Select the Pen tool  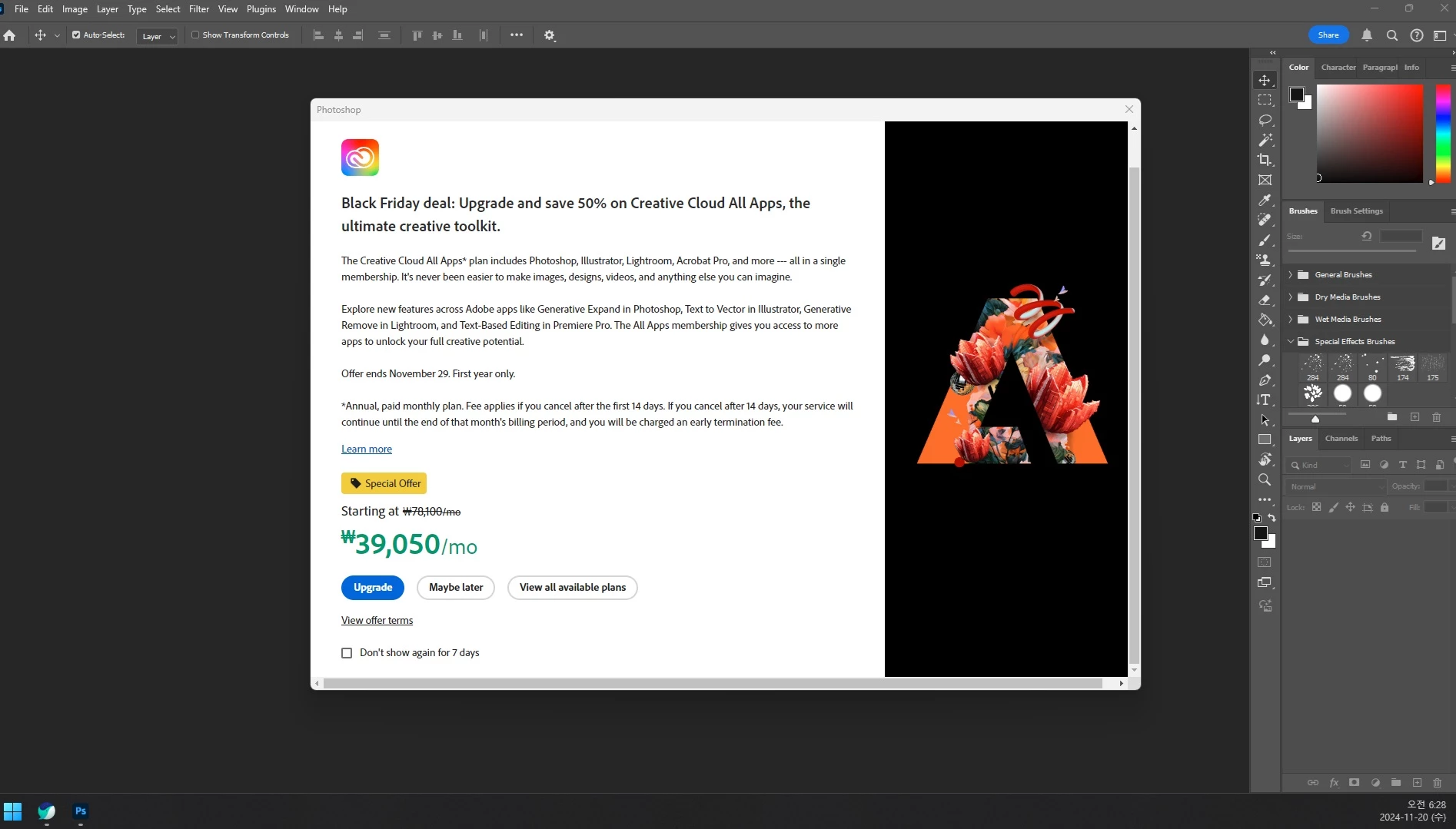[x=1265, y=380]
